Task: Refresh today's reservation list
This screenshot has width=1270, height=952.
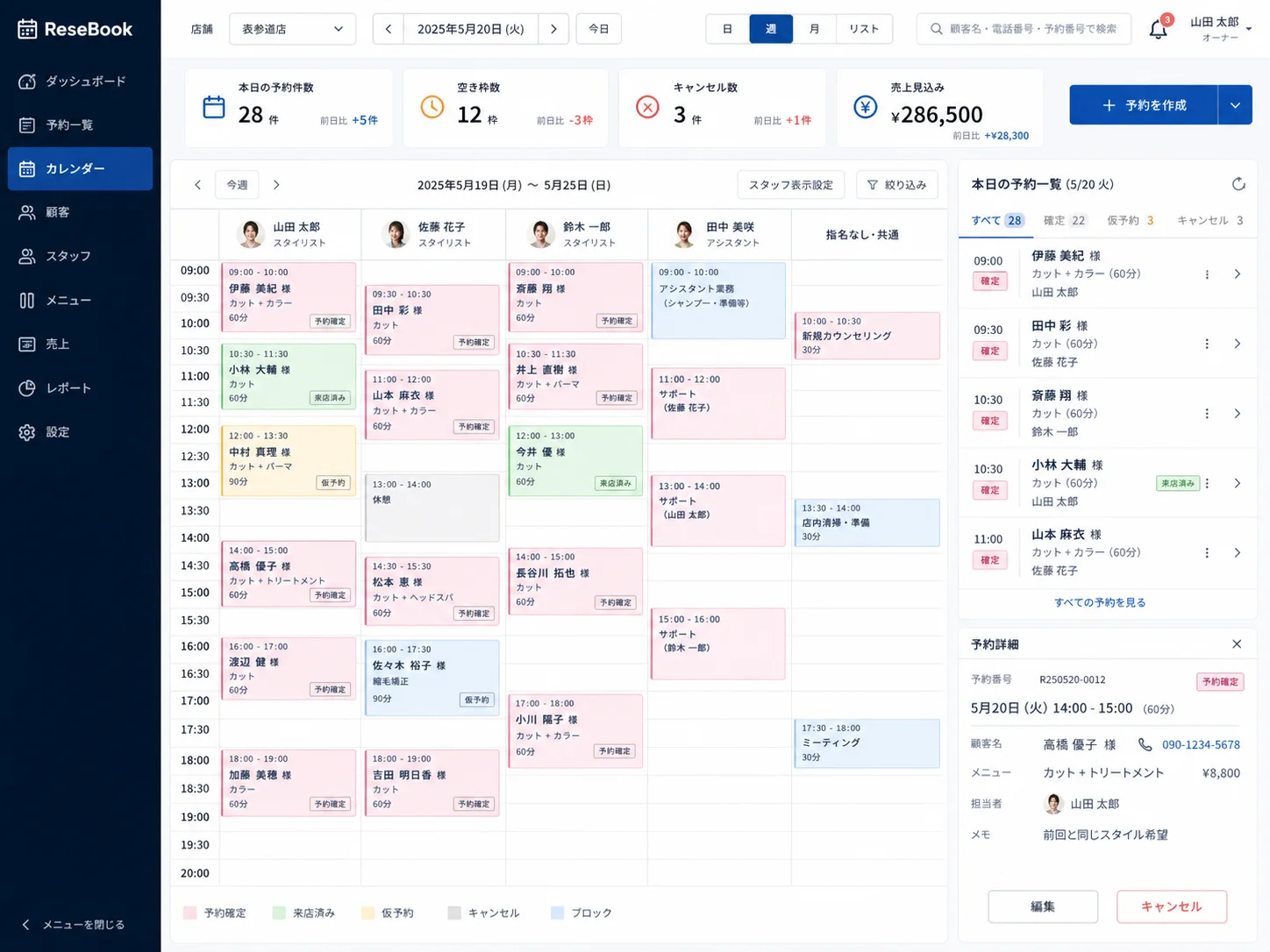Action: click(1238, 184)
